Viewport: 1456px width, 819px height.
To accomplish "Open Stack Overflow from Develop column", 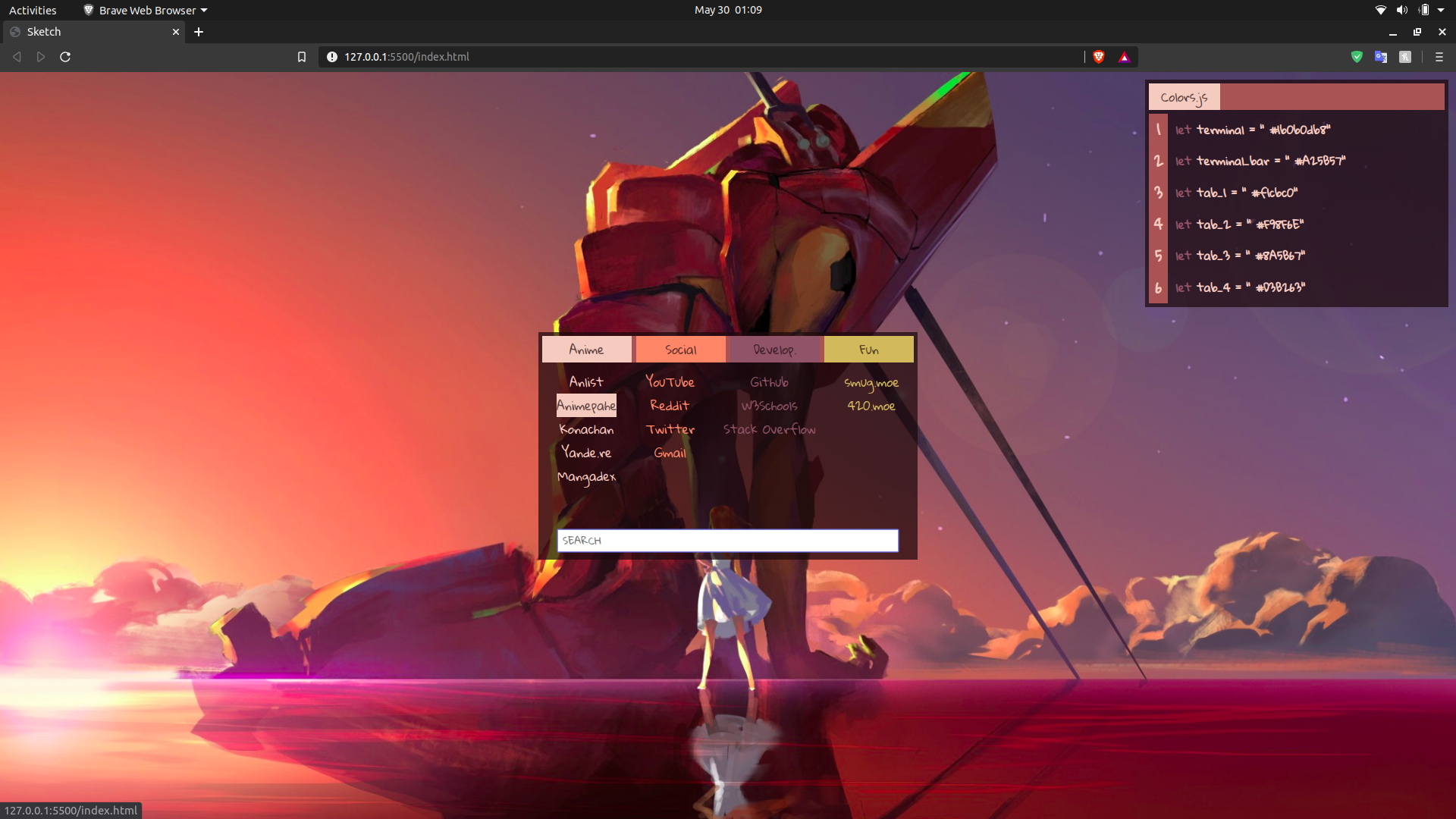I will point(770,428).
